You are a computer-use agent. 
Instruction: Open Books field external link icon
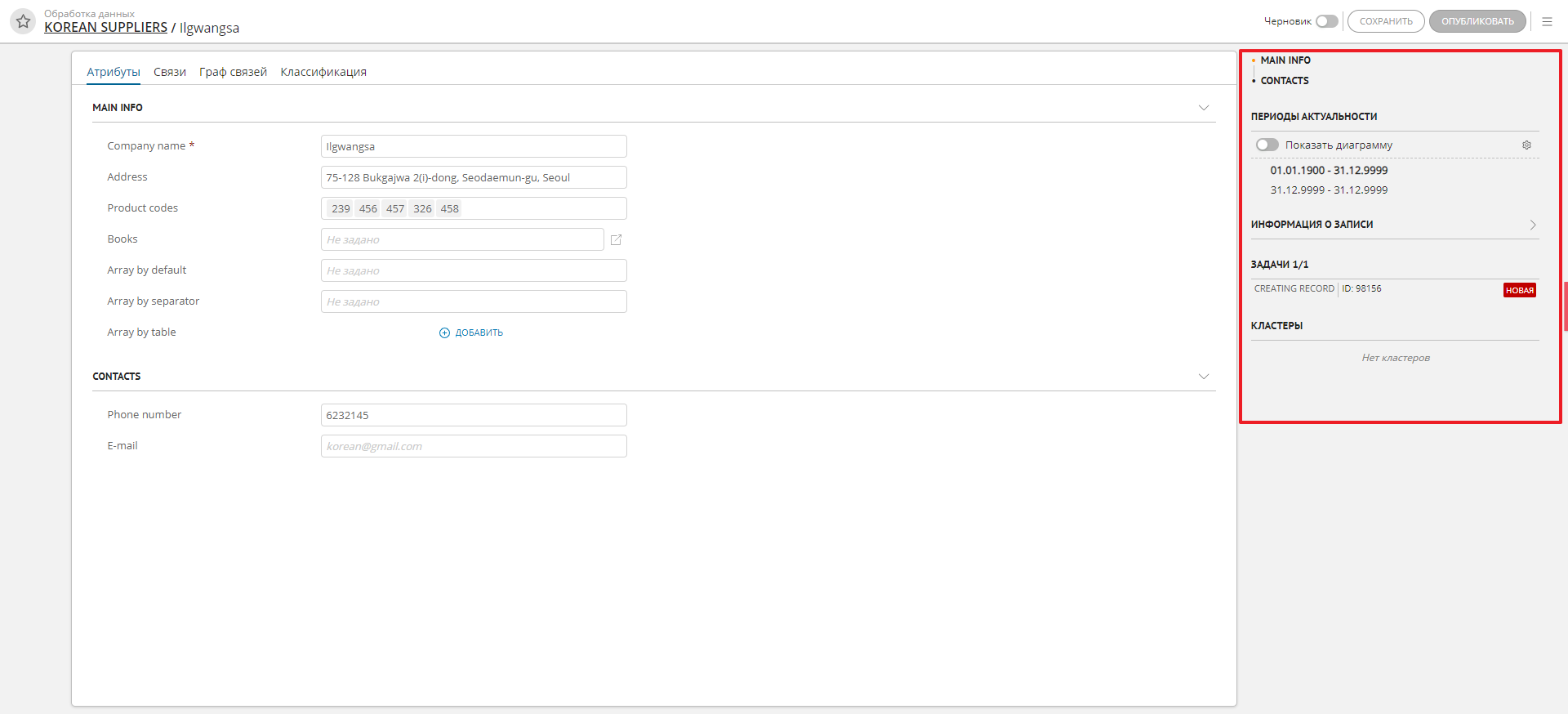[x=617, y=239]
